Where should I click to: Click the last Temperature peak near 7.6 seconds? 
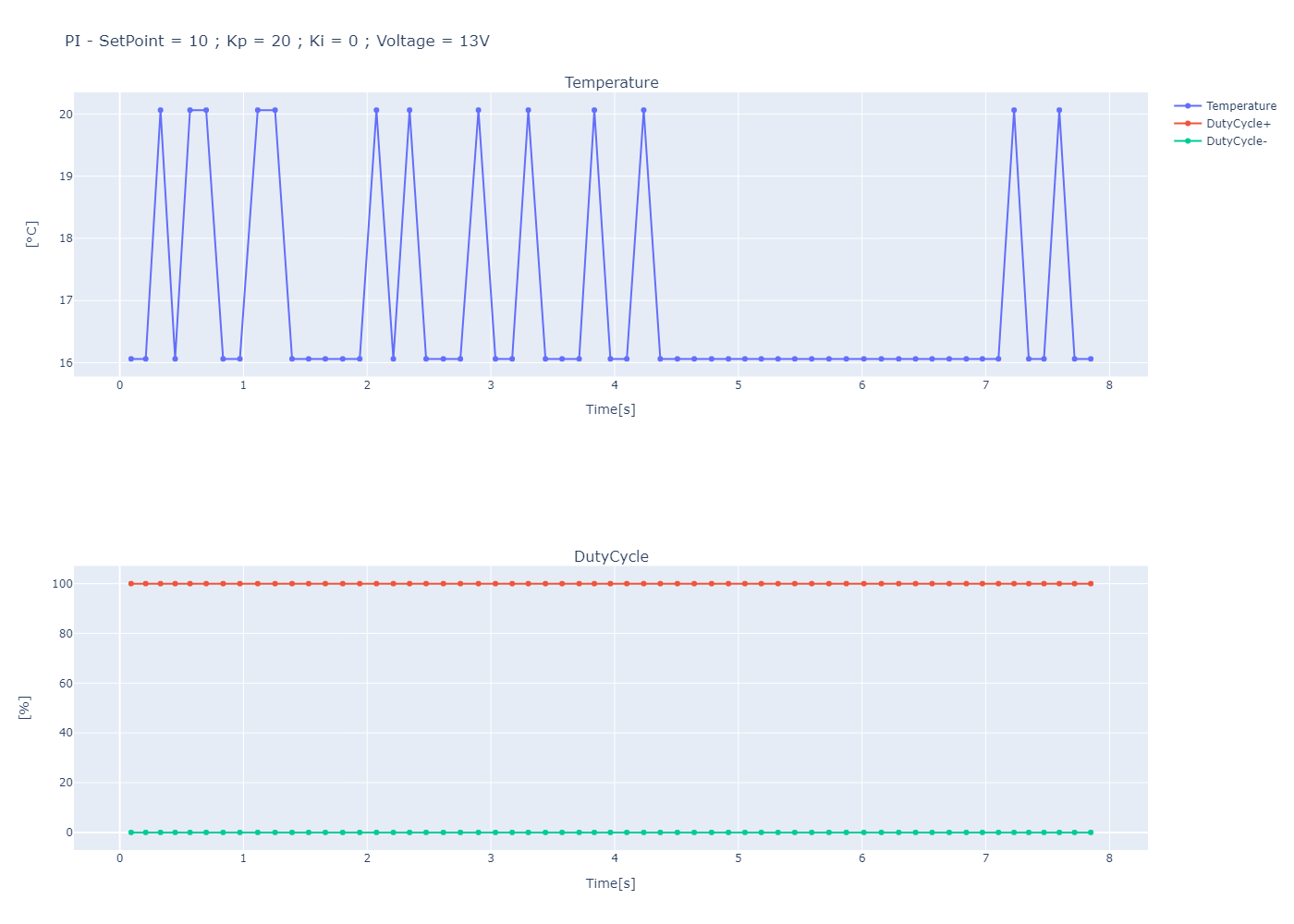click(x=1059, y=109)
